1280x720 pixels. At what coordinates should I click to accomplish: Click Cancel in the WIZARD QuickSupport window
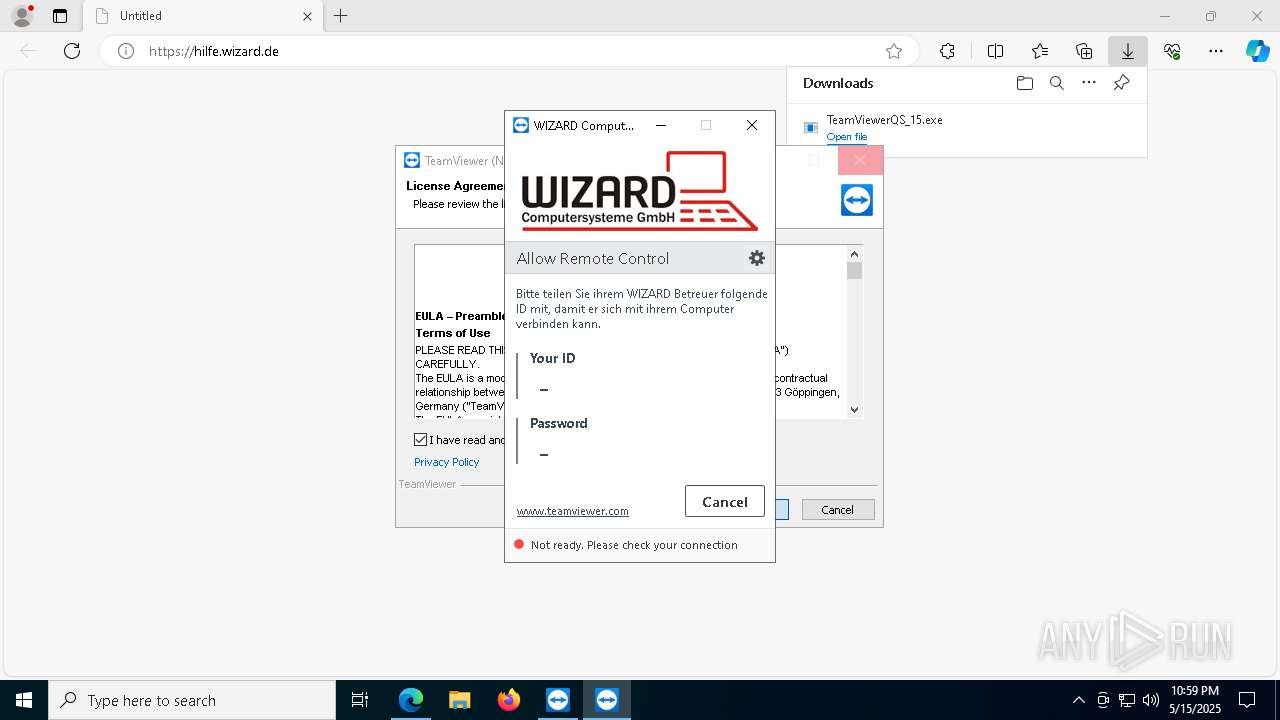pos(725,502)
